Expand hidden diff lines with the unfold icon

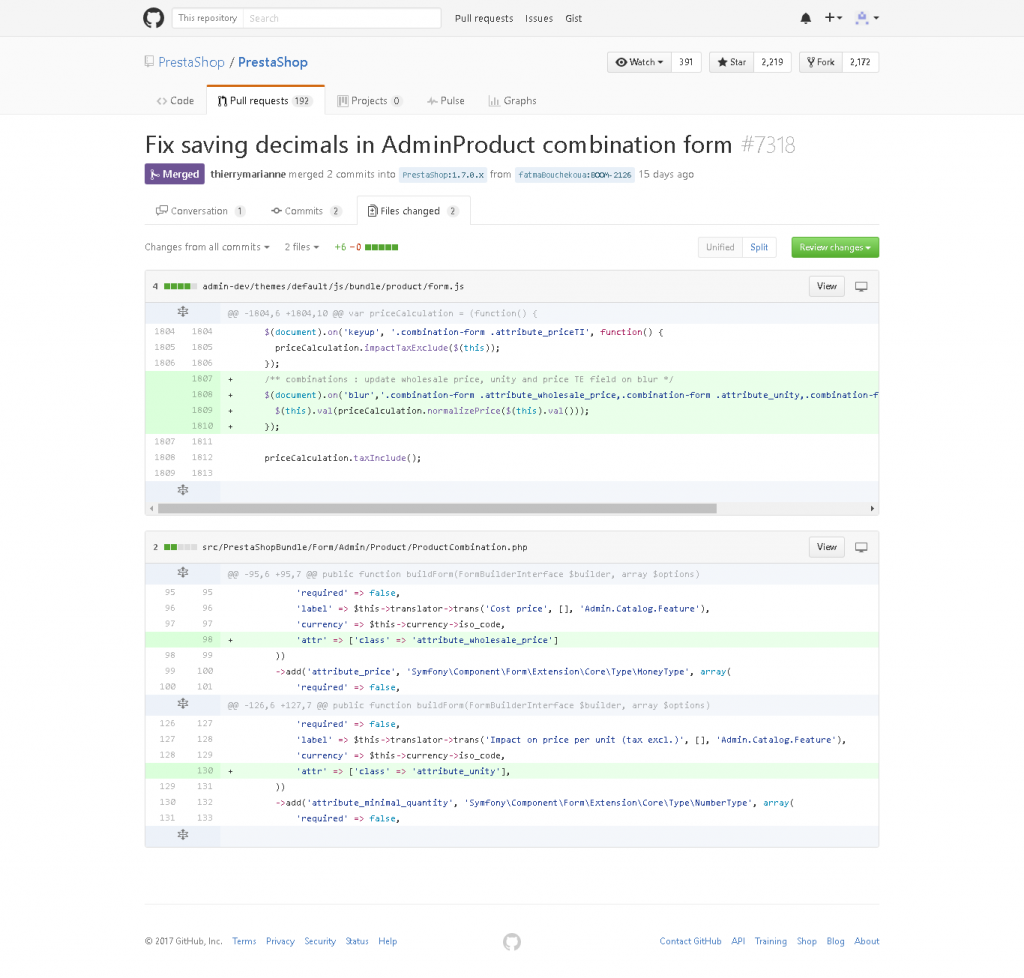(x=183, y=311)
